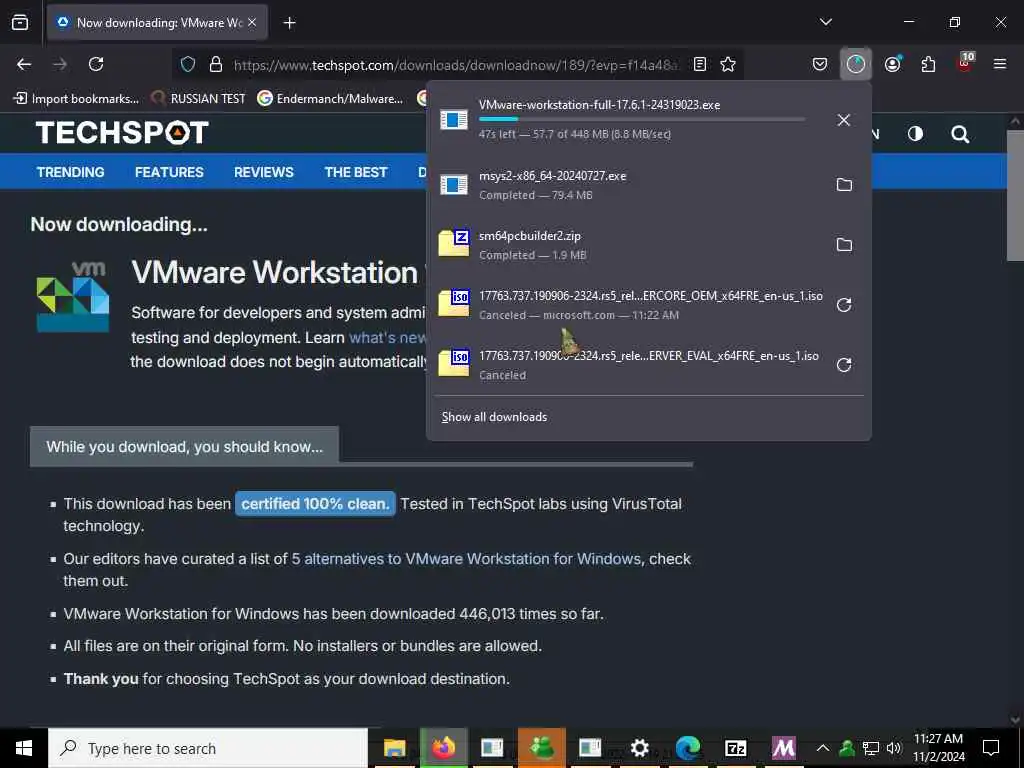This screenshot has height=768, width=1024.
Task: Open THE BEST menu
Action: [x=356, y=172]
